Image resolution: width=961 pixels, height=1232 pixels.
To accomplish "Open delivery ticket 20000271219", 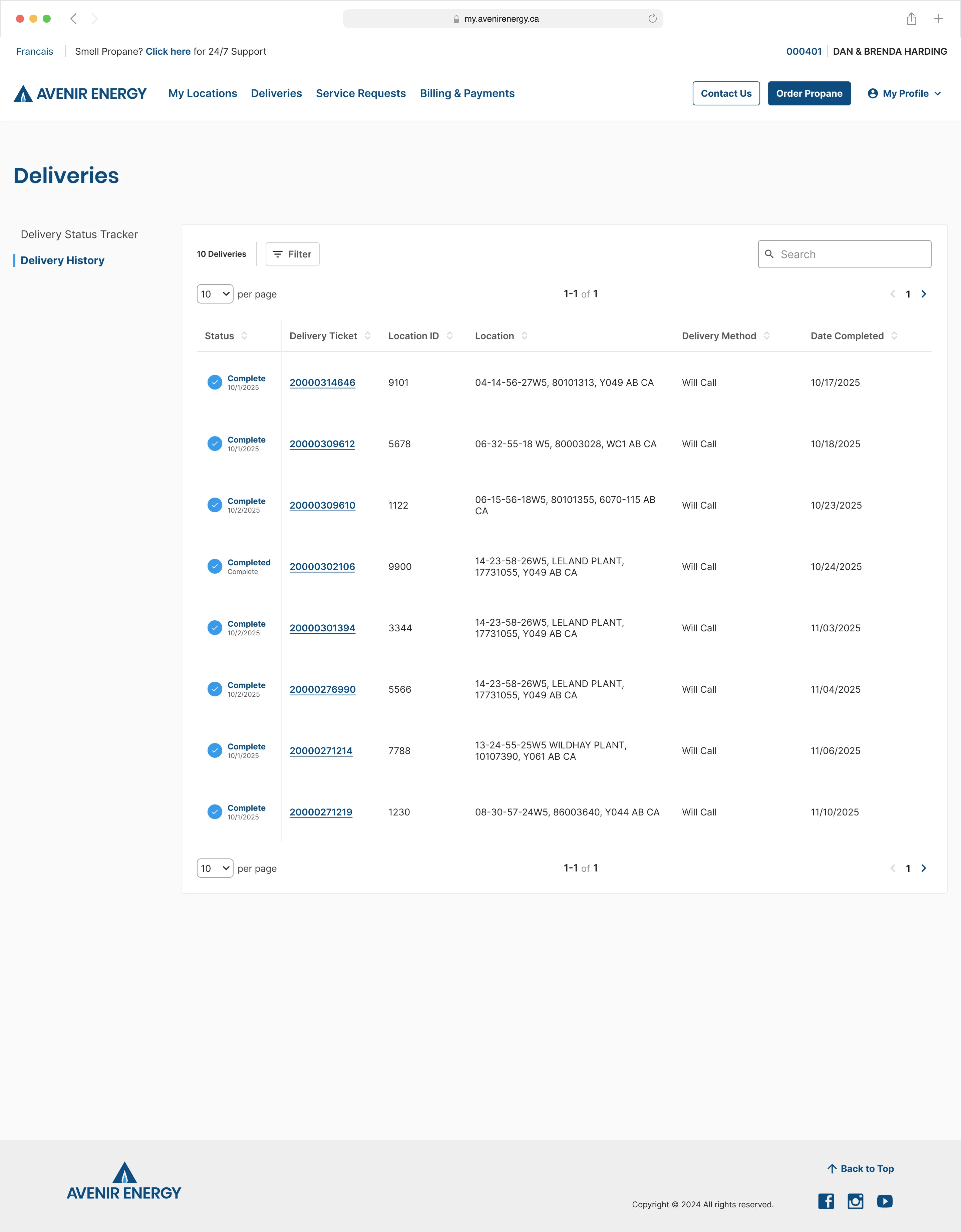I will click(321, 812).
